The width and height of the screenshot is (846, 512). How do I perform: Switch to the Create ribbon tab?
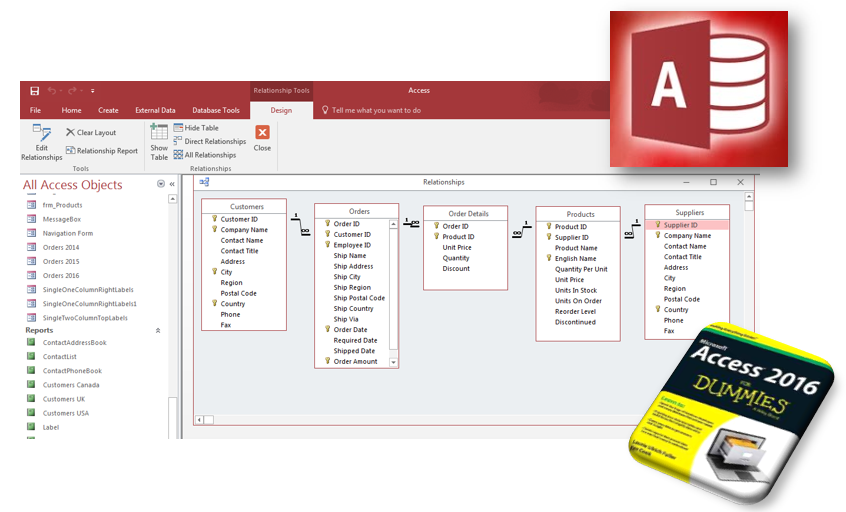click(108, 110)
